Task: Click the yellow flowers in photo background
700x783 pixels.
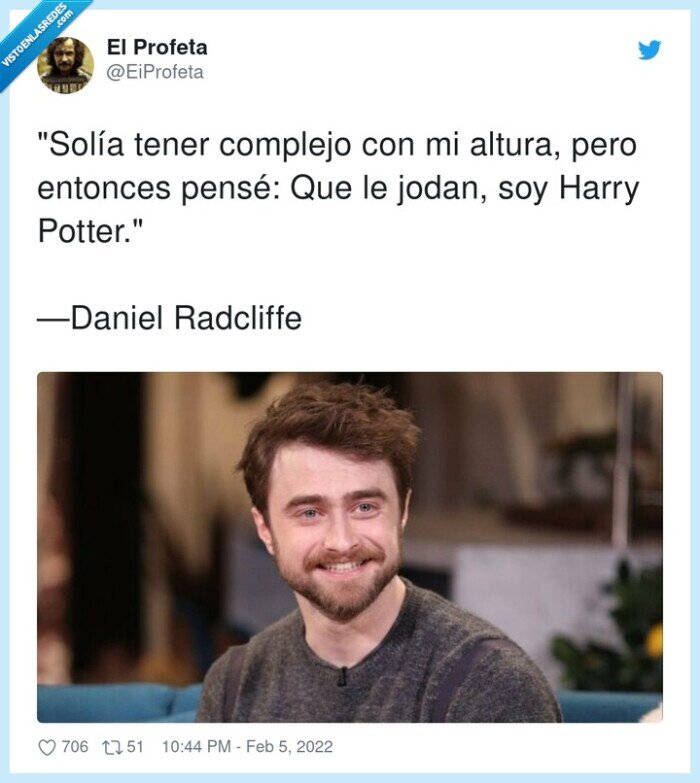Action: [653, 640]
